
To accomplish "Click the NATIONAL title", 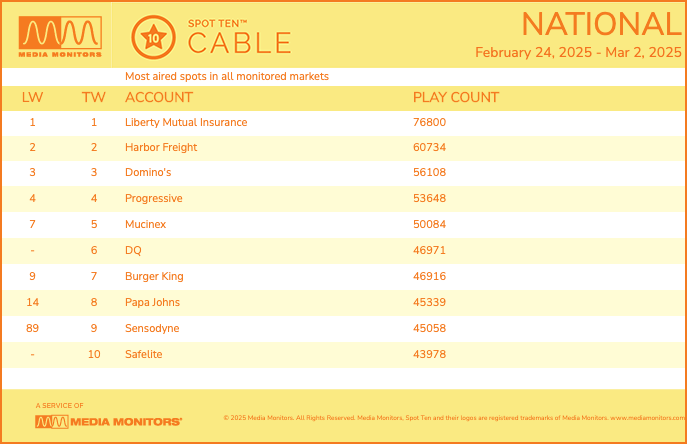I will 602,24.
